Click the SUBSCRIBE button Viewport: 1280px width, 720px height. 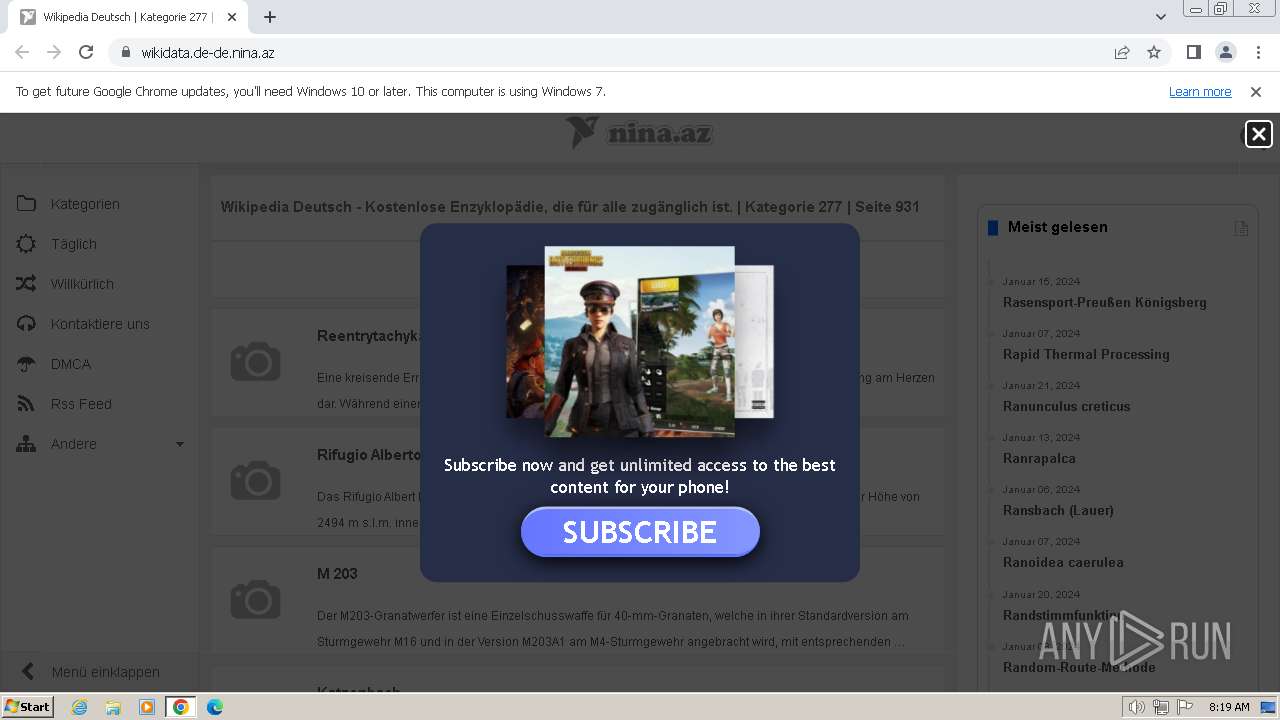(x=640, y=532)
